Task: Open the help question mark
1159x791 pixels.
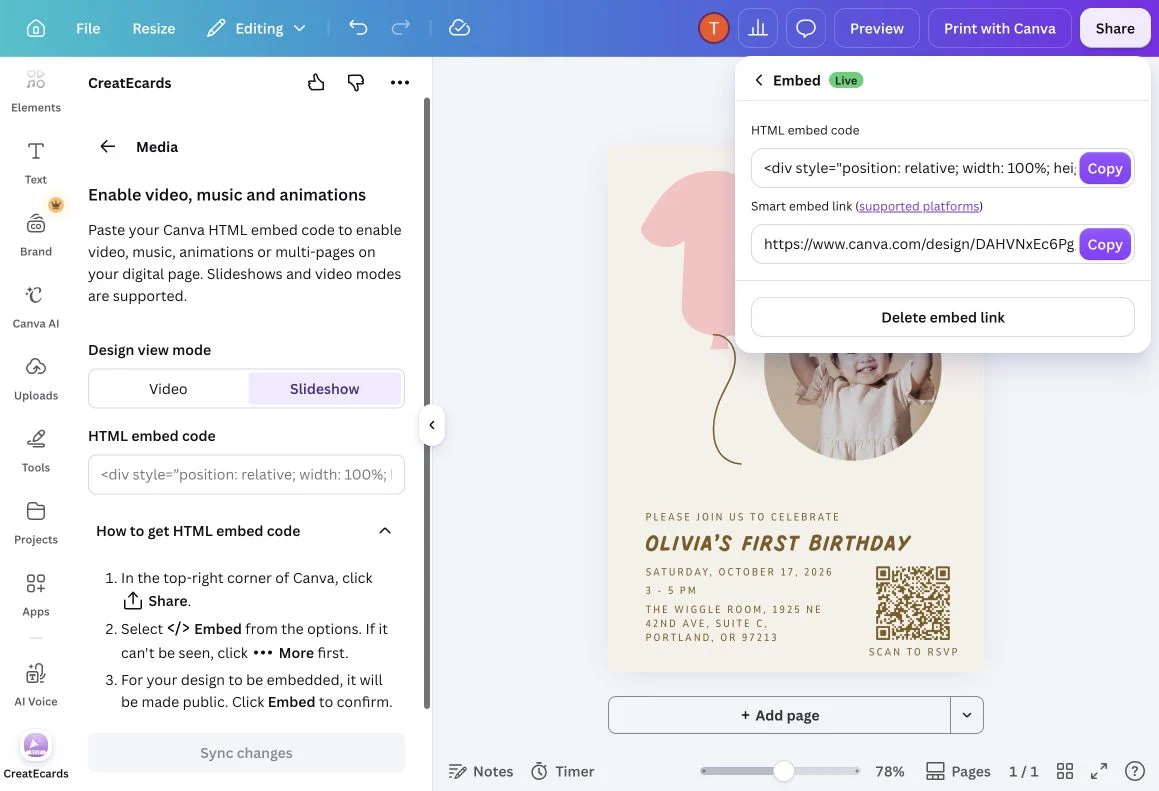Action: pyautogui.click(x=1135, y=771)
